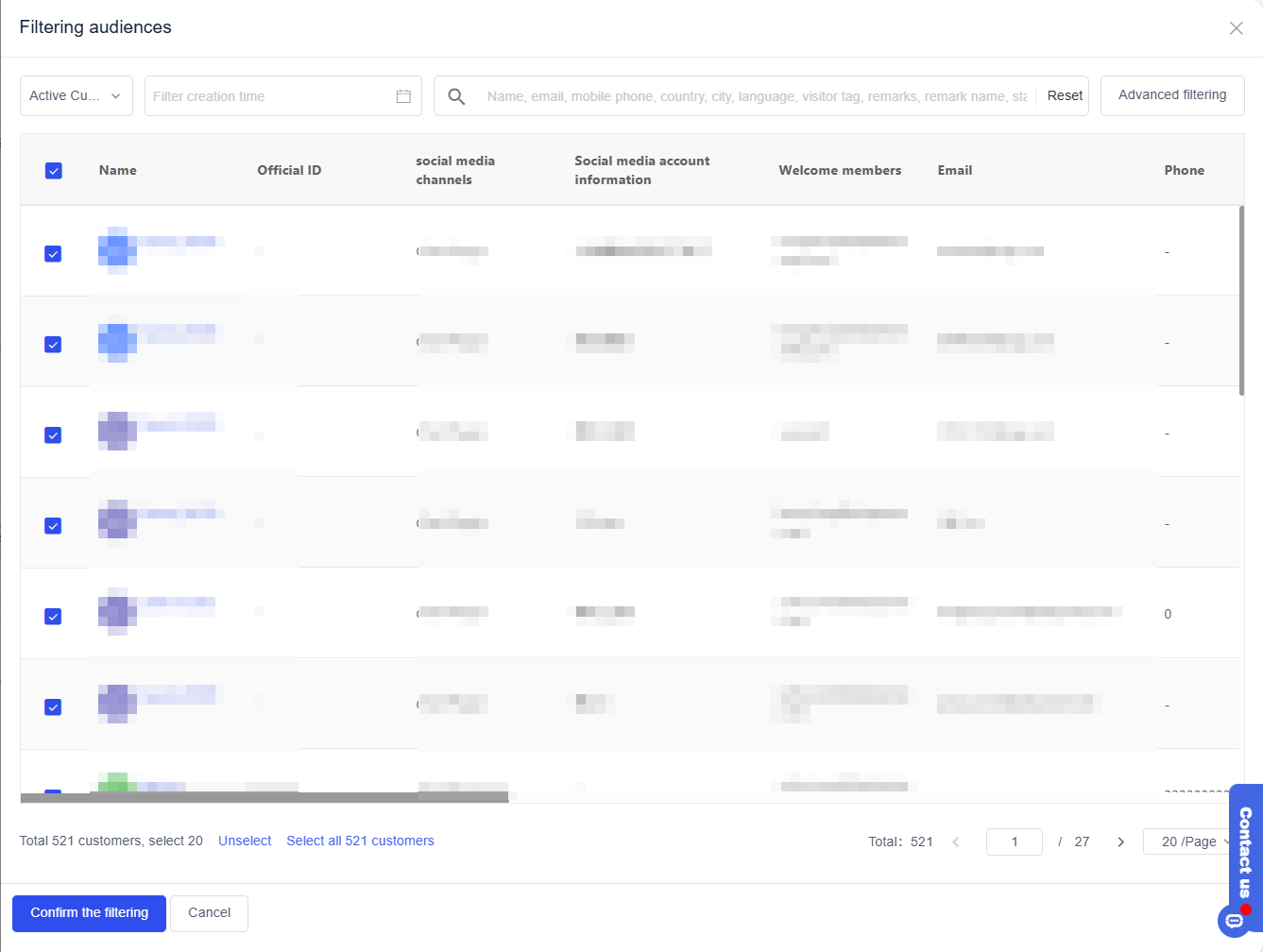This screenshot has height=952, width=1263.
Task: Go to the previous page arrow
Action: click(x=956, y=841)
